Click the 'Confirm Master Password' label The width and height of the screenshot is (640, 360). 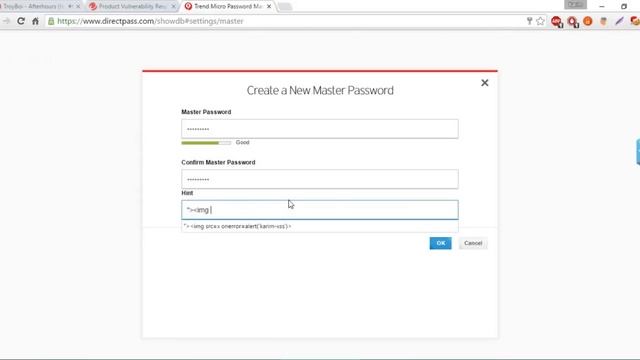click(218, 162)
